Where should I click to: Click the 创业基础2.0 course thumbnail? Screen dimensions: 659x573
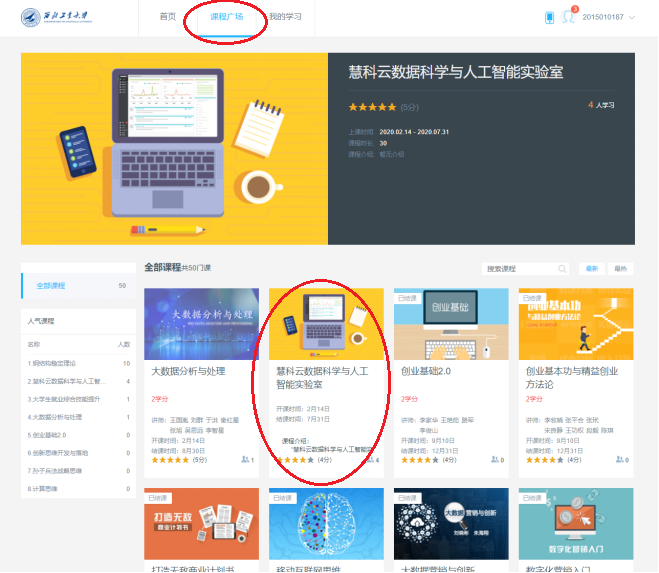point(451,324)
